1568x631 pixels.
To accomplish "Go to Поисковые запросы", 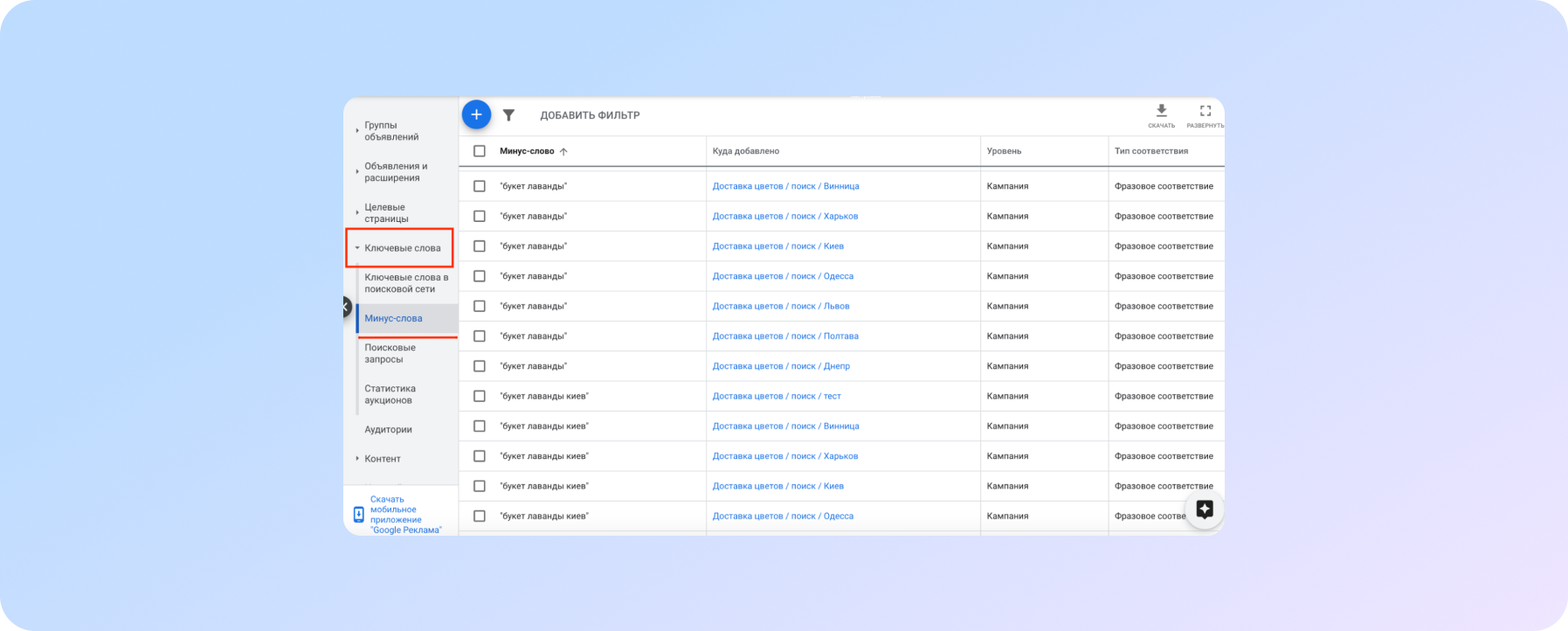I will [390, 353].
